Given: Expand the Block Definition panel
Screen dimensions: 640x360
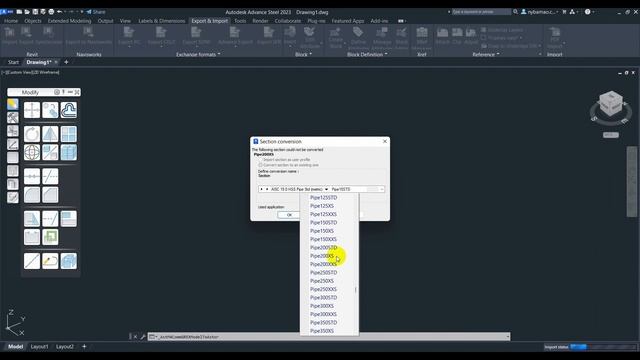Looking at the screenshot, I should (x=367, y=54).
